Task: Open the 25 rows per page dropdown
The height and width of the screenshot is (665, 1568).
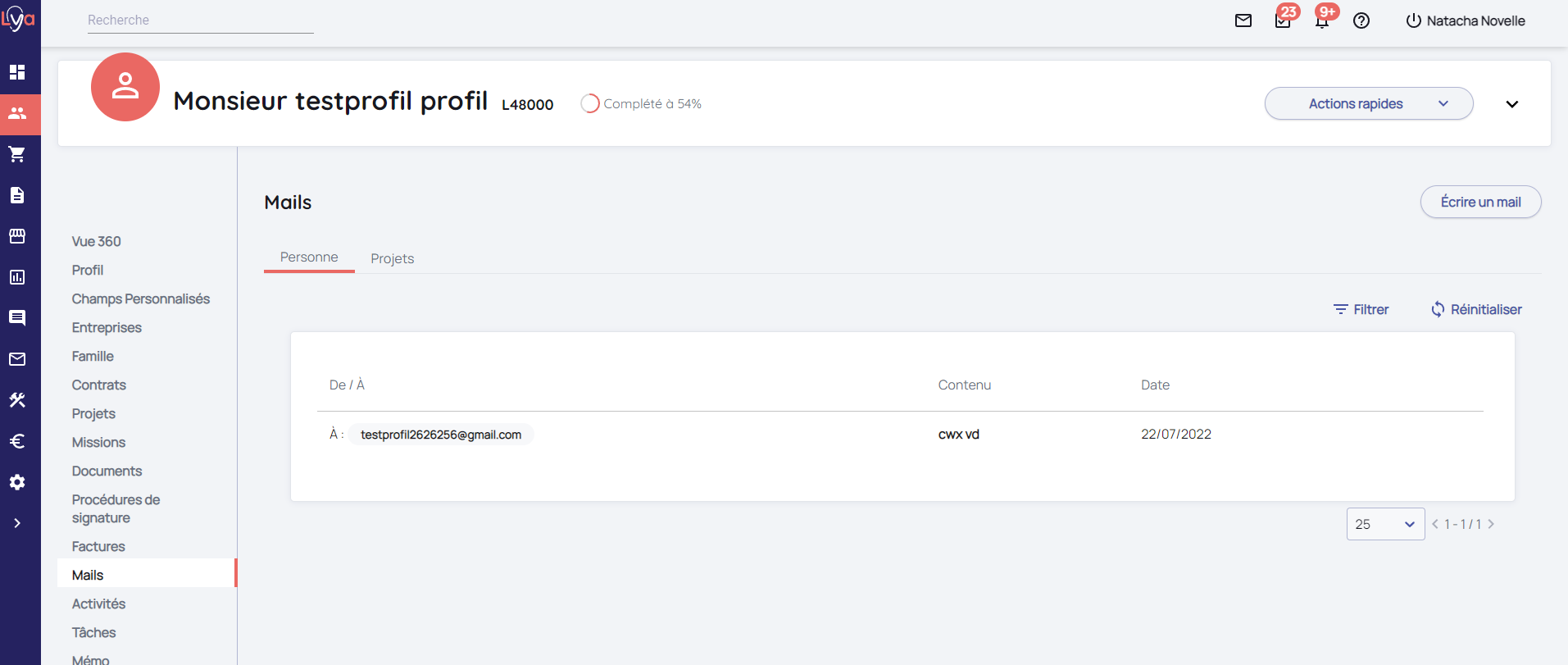Action: pos(1385,524)
